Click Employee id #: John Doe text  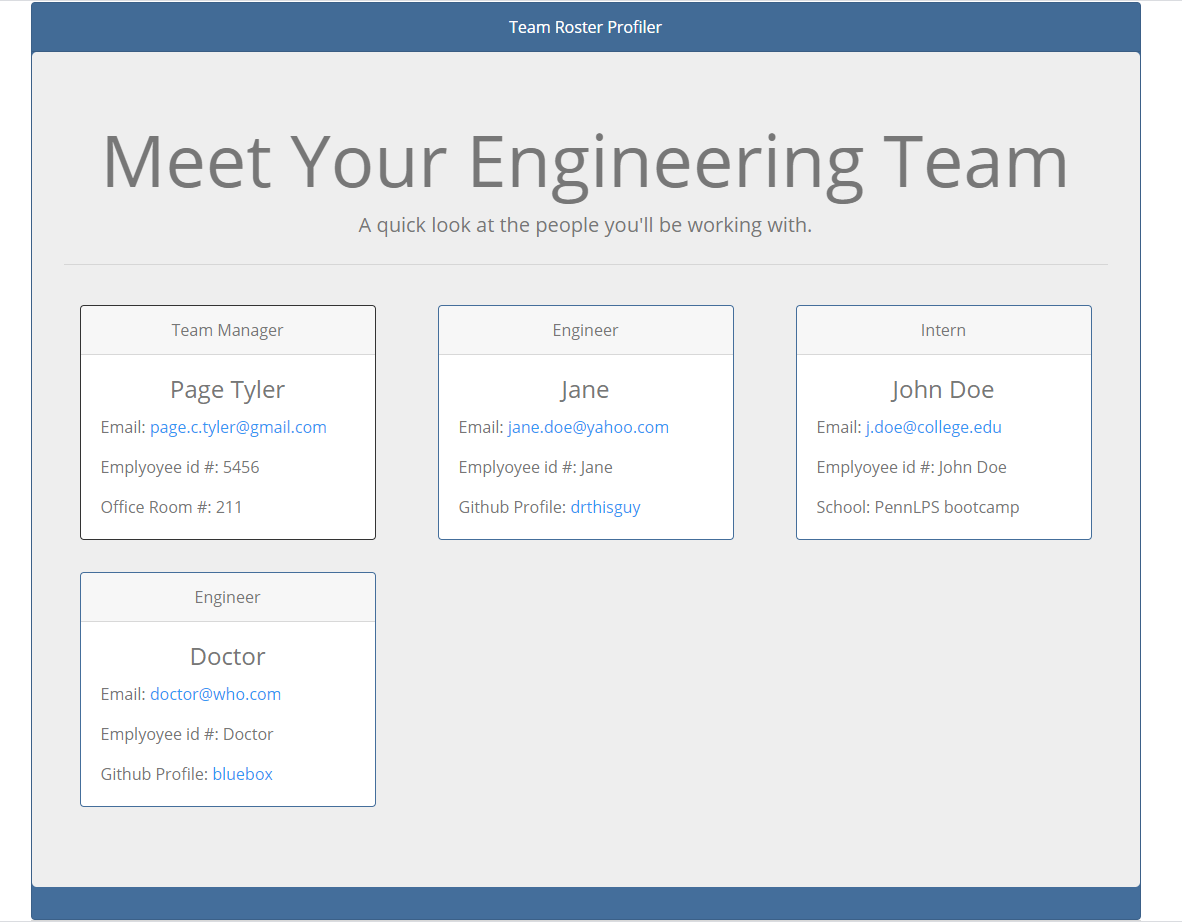[x=911, y=467]
